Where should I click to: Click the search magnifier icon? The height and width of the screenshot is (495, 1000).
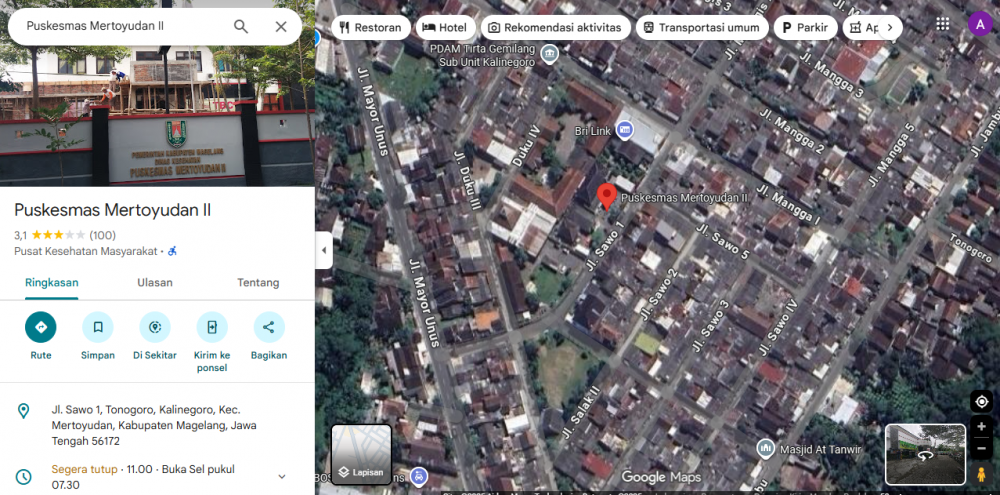(241, 27)
